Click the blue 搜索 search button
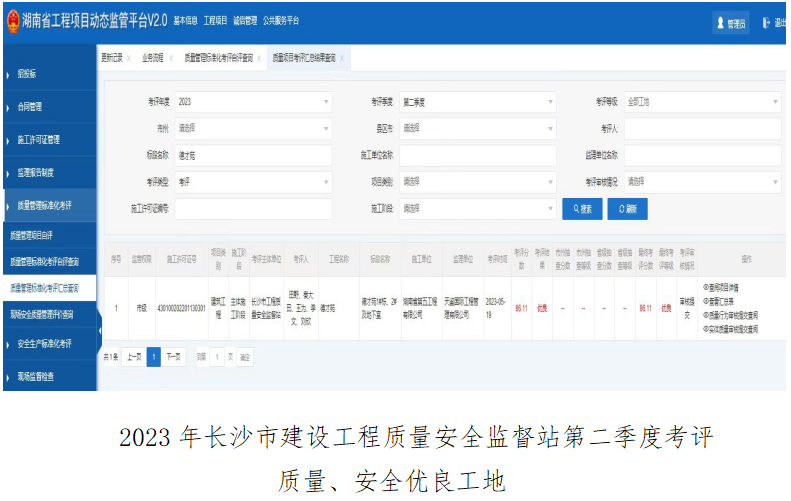791x501 pixels. coord(582,209)
